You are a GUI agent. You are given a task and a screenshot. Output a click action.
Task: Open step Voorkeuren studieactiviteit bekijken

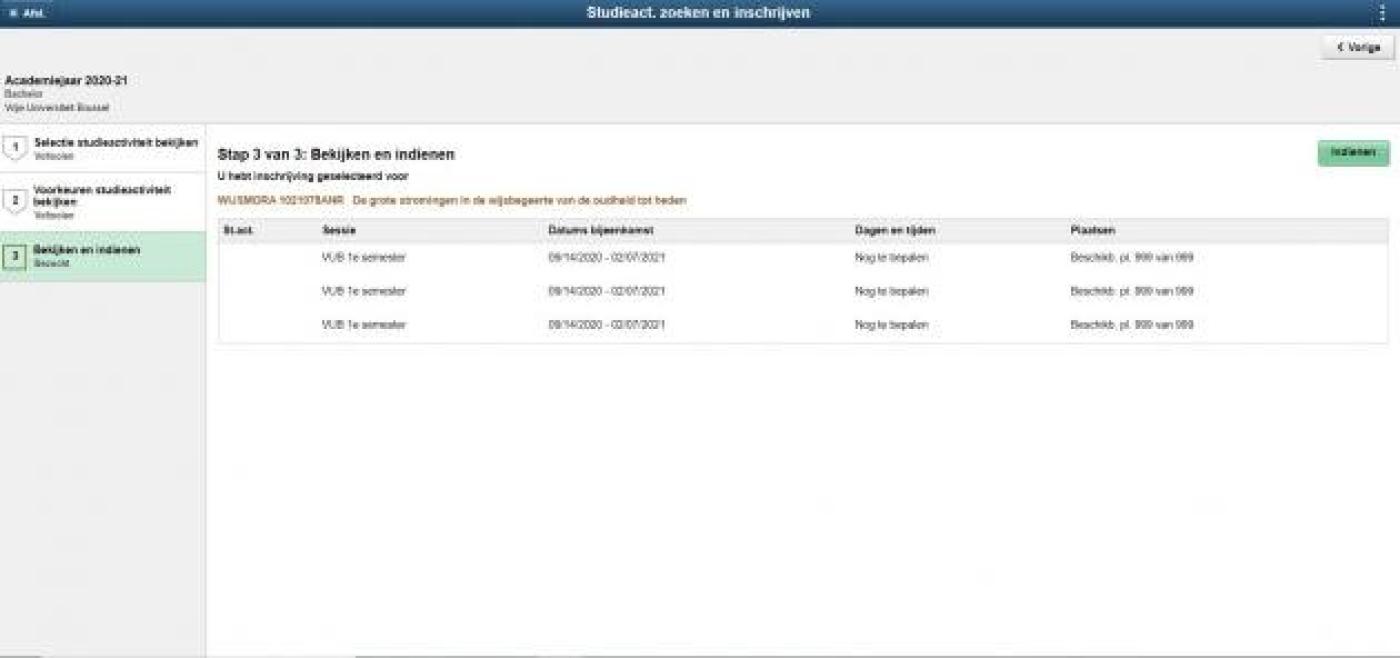click(103, 201)
